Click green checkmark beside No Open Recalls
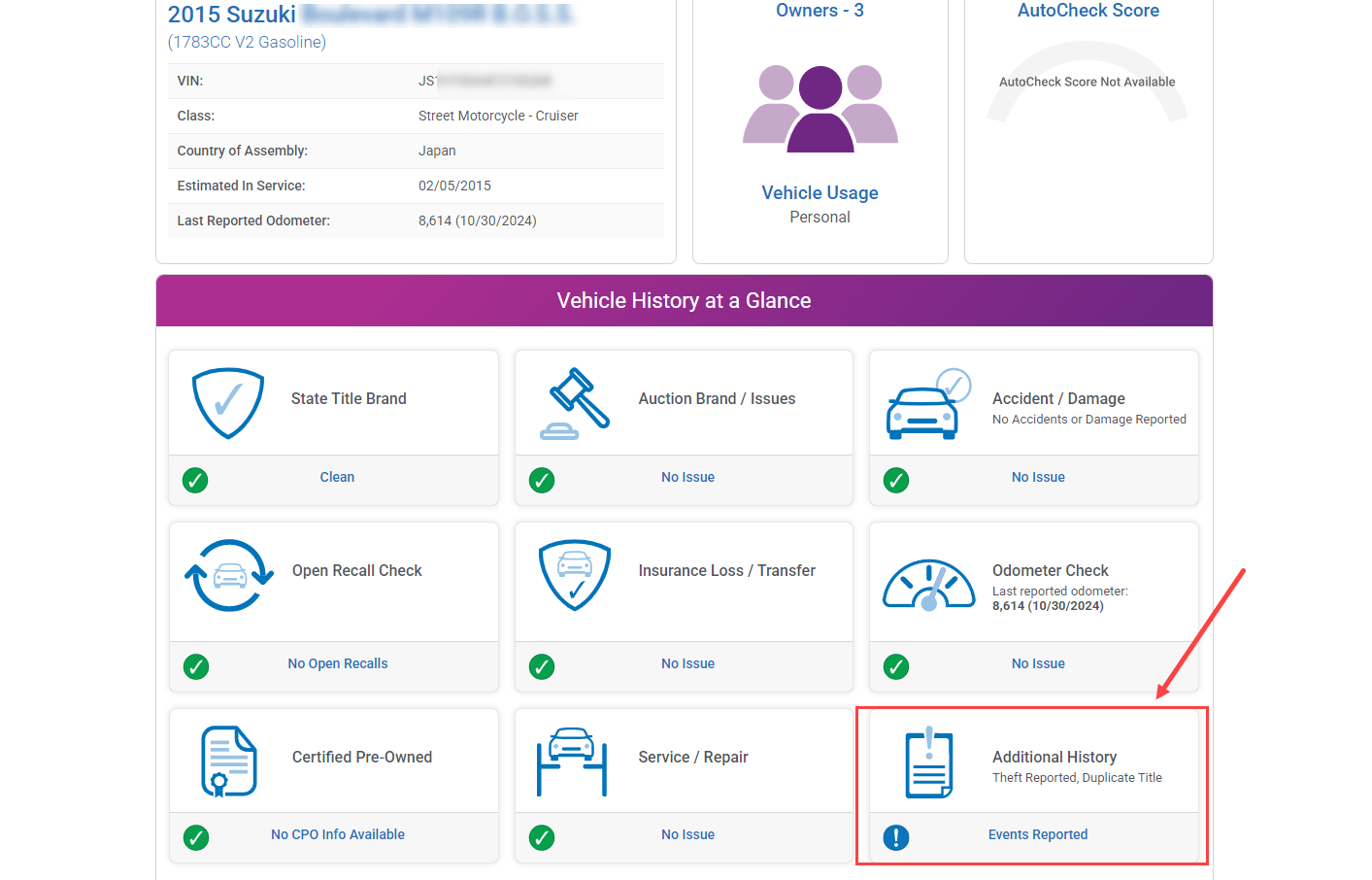The height and width of the screenshot is (880, 1372). click(196, 666)
